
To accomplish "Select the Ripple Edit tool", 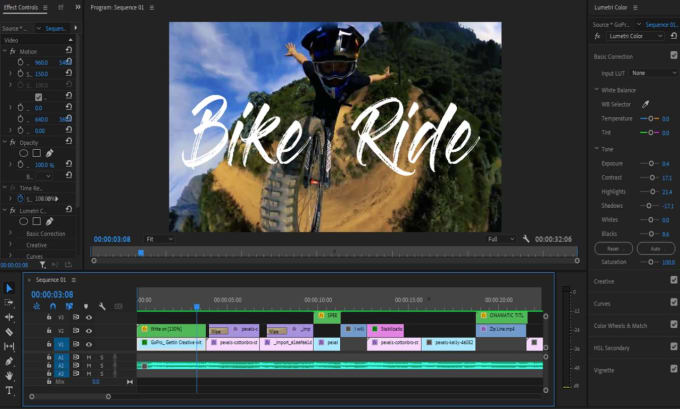I will (9, 317).
